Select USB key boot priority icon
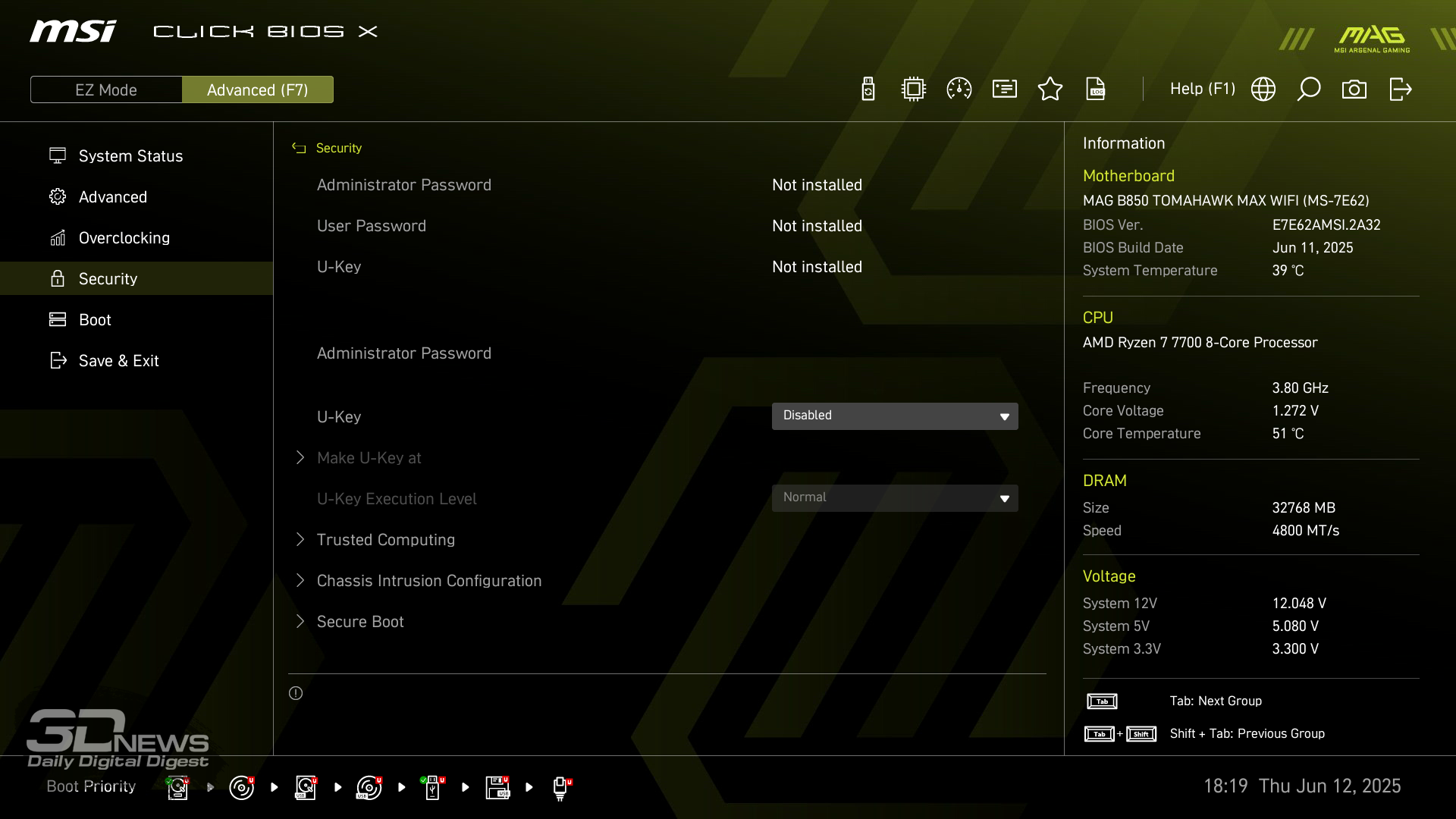Image resolution: width=1456 pixels, height=819 pixels. point(433,788)
